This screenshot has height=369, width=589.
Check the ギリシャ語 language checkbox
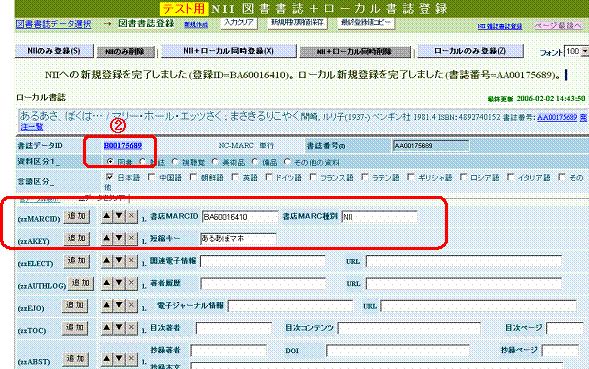coord(411,177)
